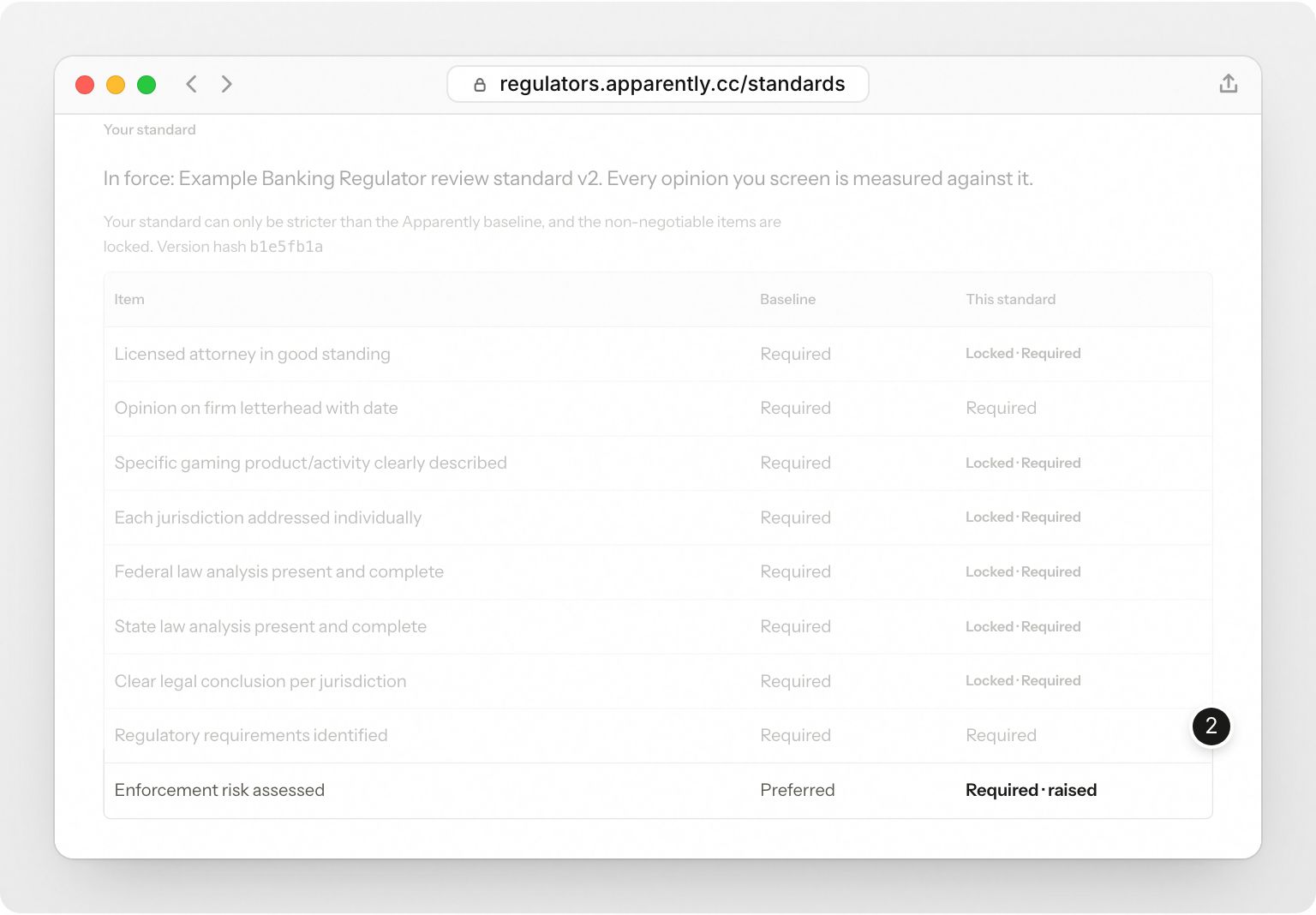Select 'Enforcement risk assessed' row
Image resolution: width=1316 pixels, height=915 pixels.
coord(658,790)
